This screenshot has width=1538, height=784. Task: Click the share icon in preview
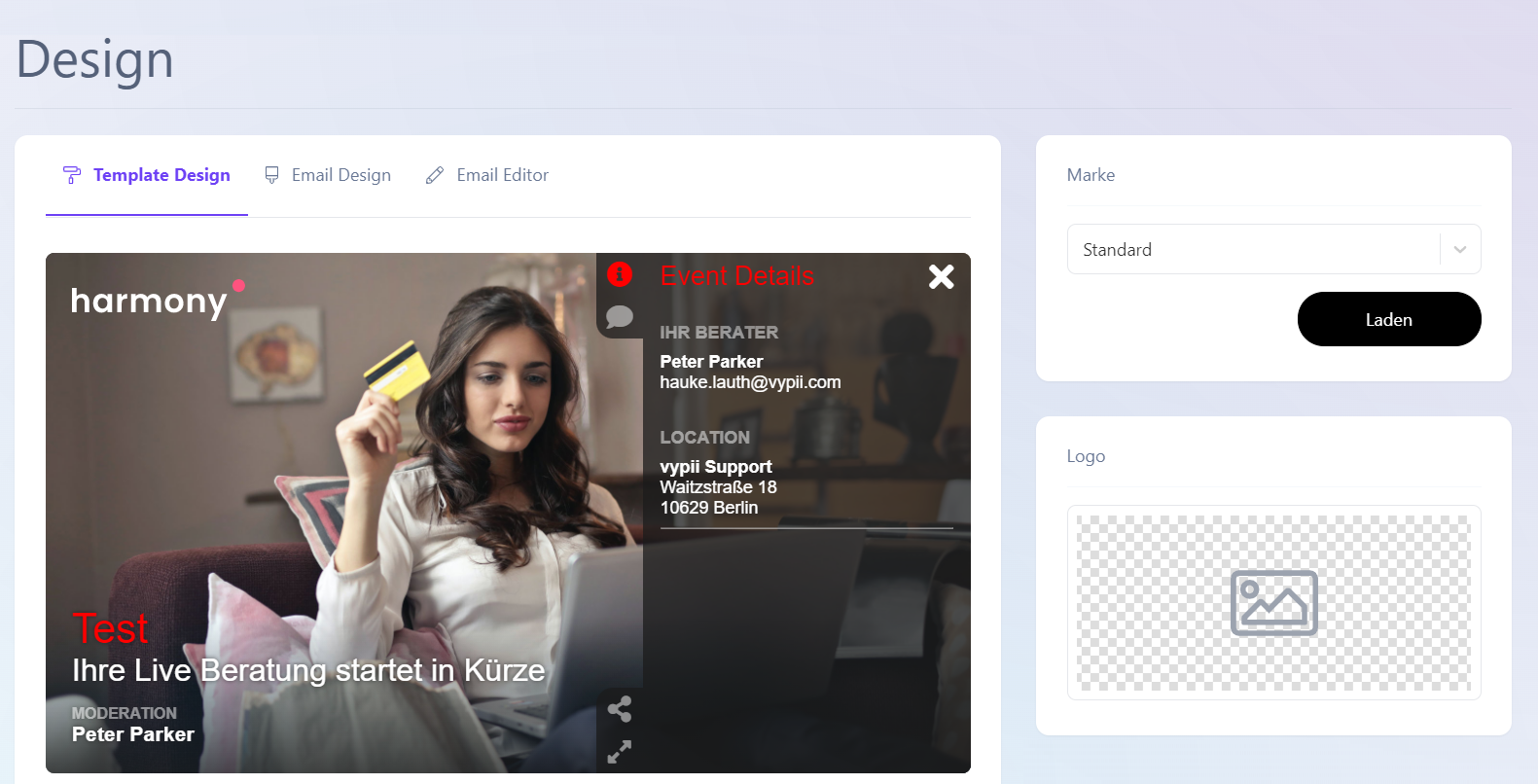[x=620, y=709]
